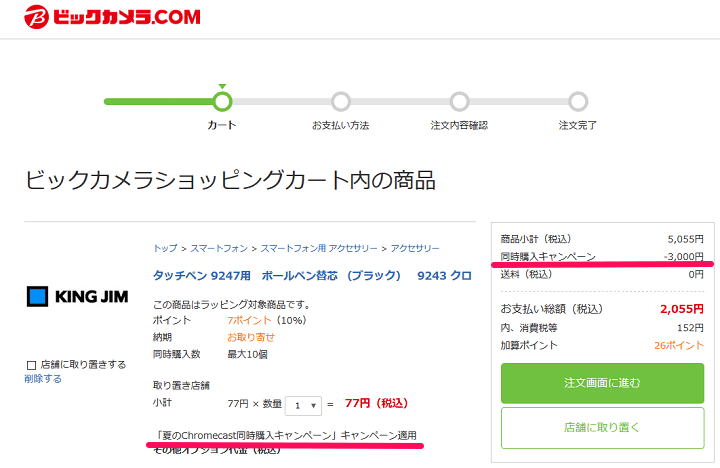Click the 店舗に取り置く button
Image resolution: width=720 pixels, height=468 pixels.
tap(602, 428)
